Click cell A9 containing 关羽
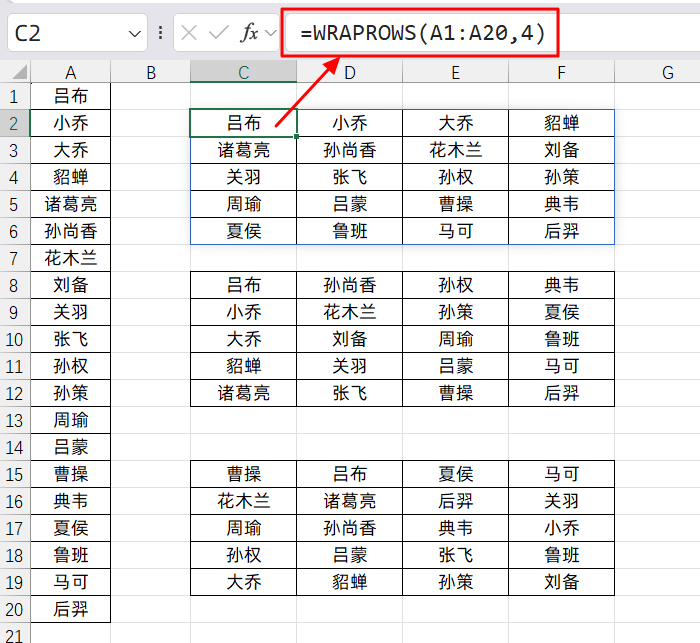Image resolution: width=700 pixels, height=643 pixels. pos(71,312)
